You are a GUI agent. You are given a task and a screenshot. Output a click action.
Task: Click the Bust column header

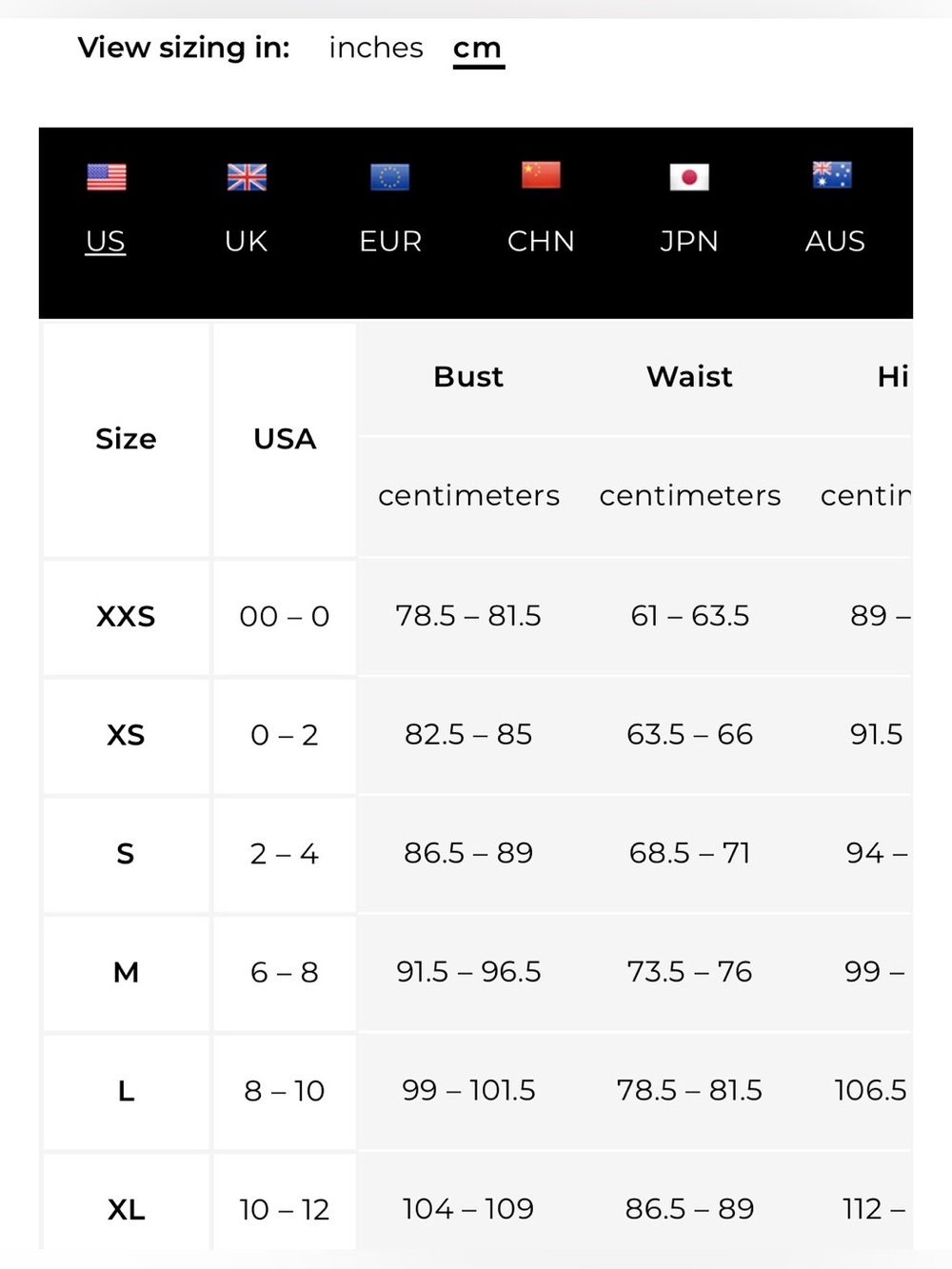click(x=468, y=377)
